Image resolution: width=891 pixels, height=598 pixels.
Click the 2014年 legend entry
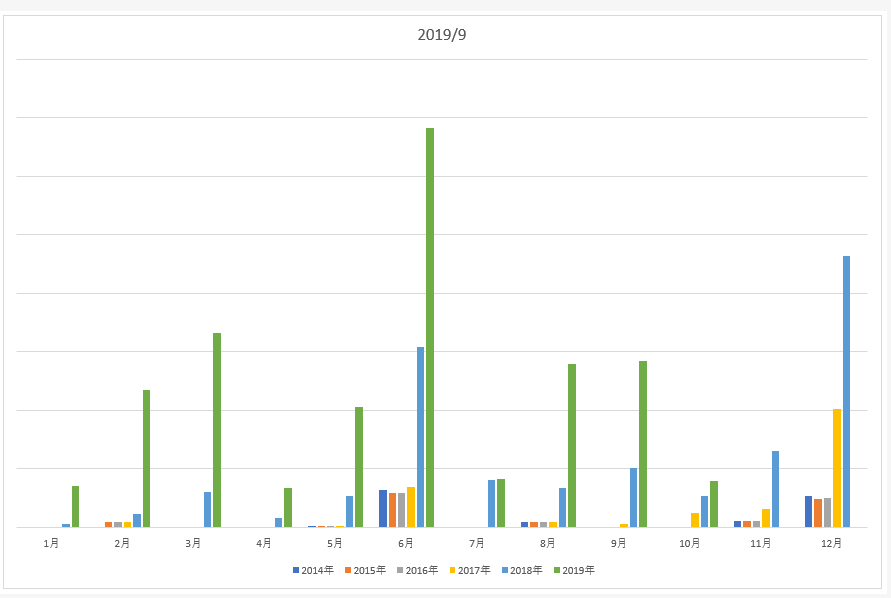point(313,570)
